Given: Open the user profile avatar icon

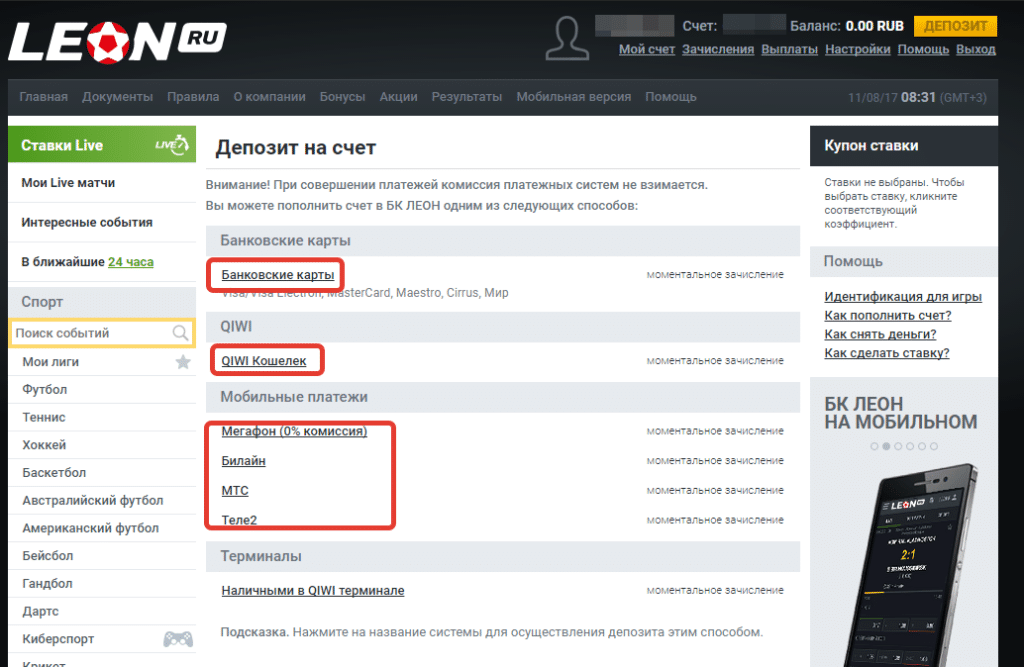Looking at the screenshot, I should (x=567, y=39).
